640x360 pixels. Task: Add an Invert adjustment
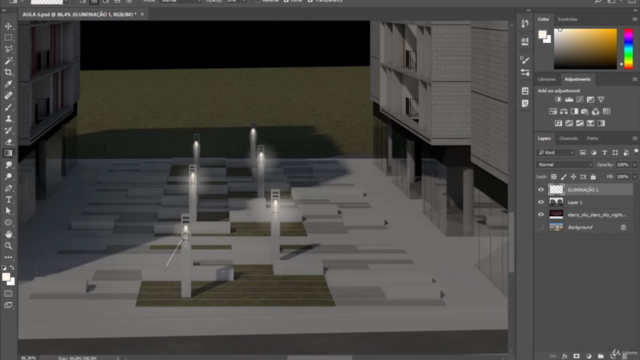coord(558,123)
